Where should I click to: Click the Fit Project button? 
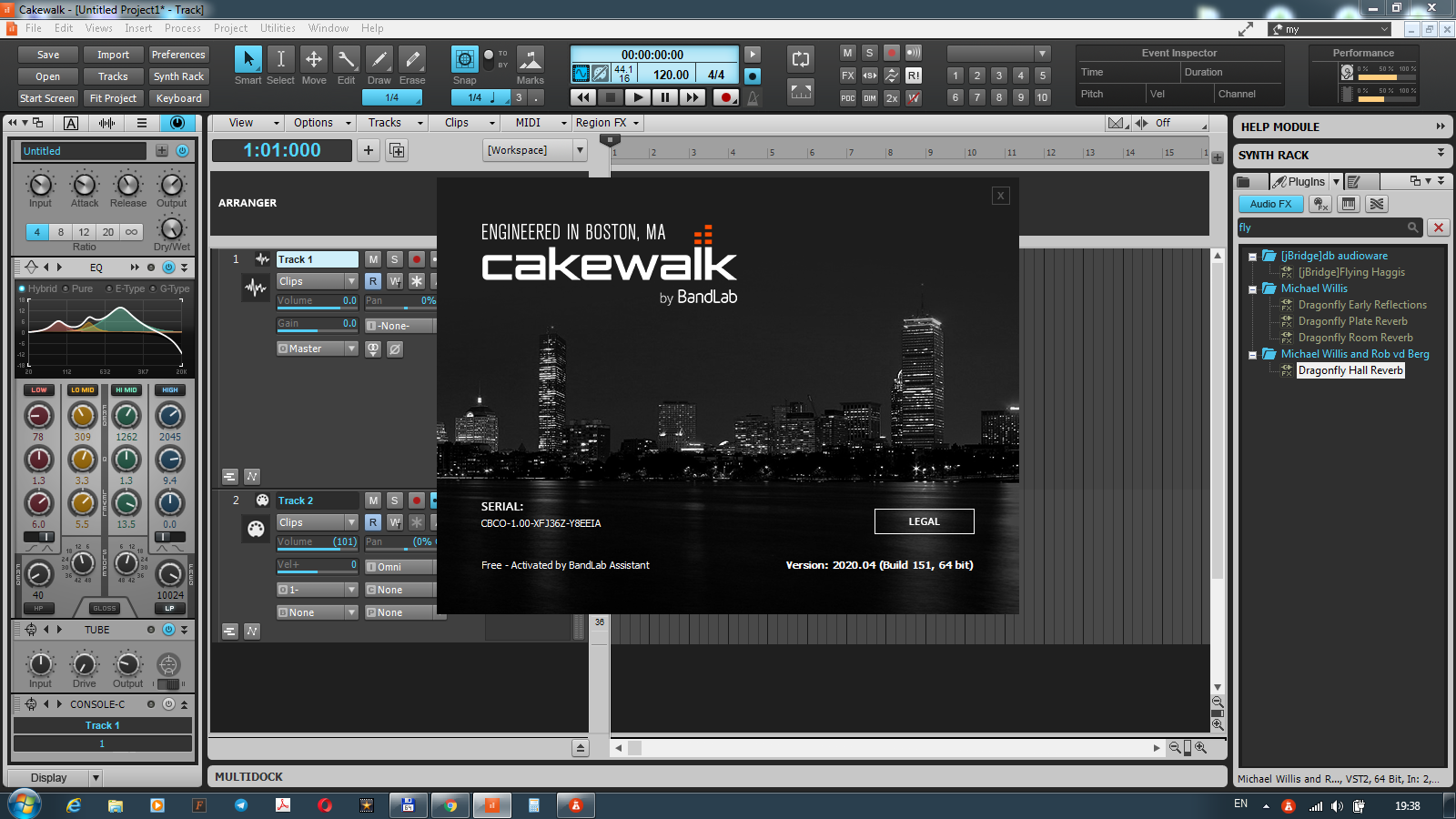113,98
